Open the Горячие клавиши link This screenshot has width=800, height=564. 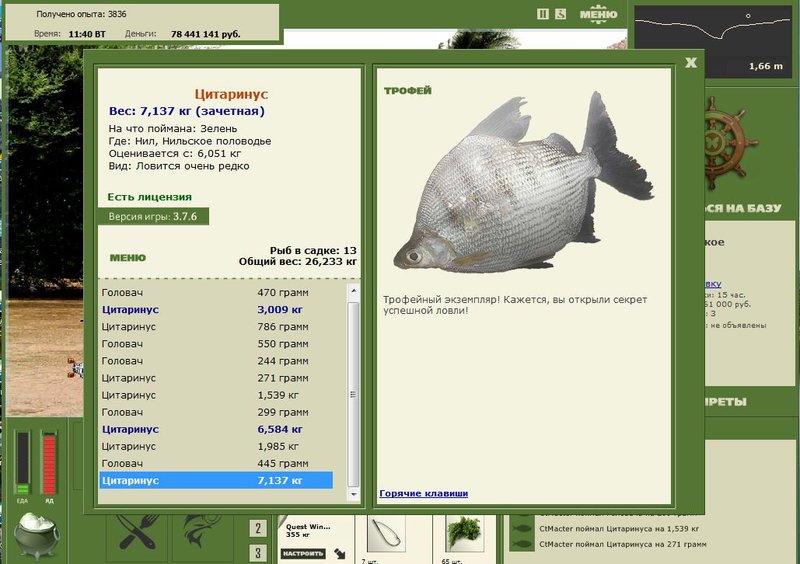click(x=423, y=493)
